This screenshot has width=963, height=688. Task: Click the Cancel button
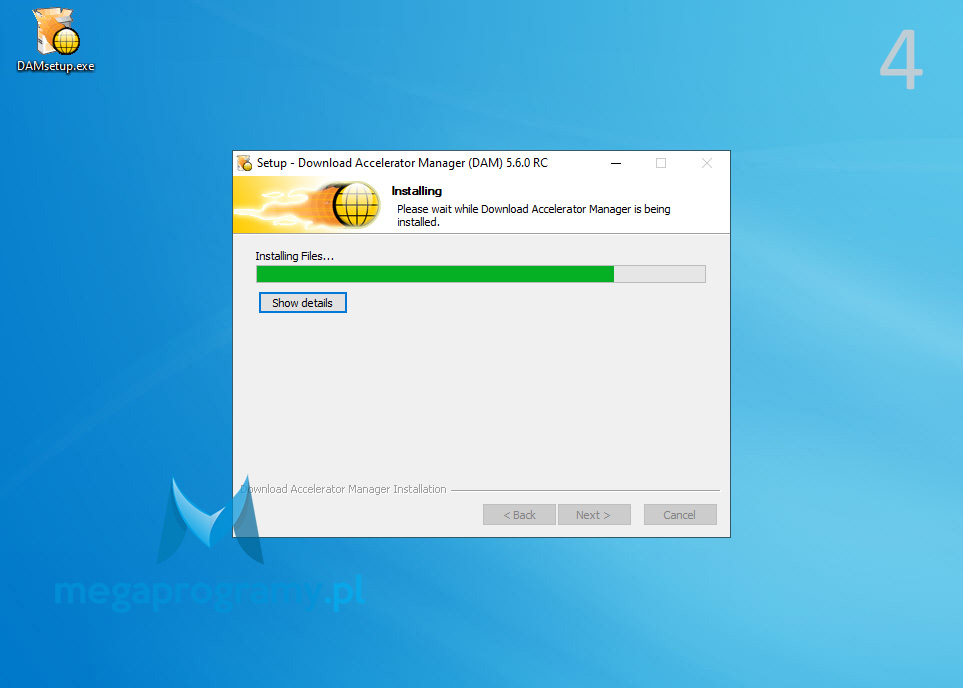pyautogui.click(x=680, y=515)
